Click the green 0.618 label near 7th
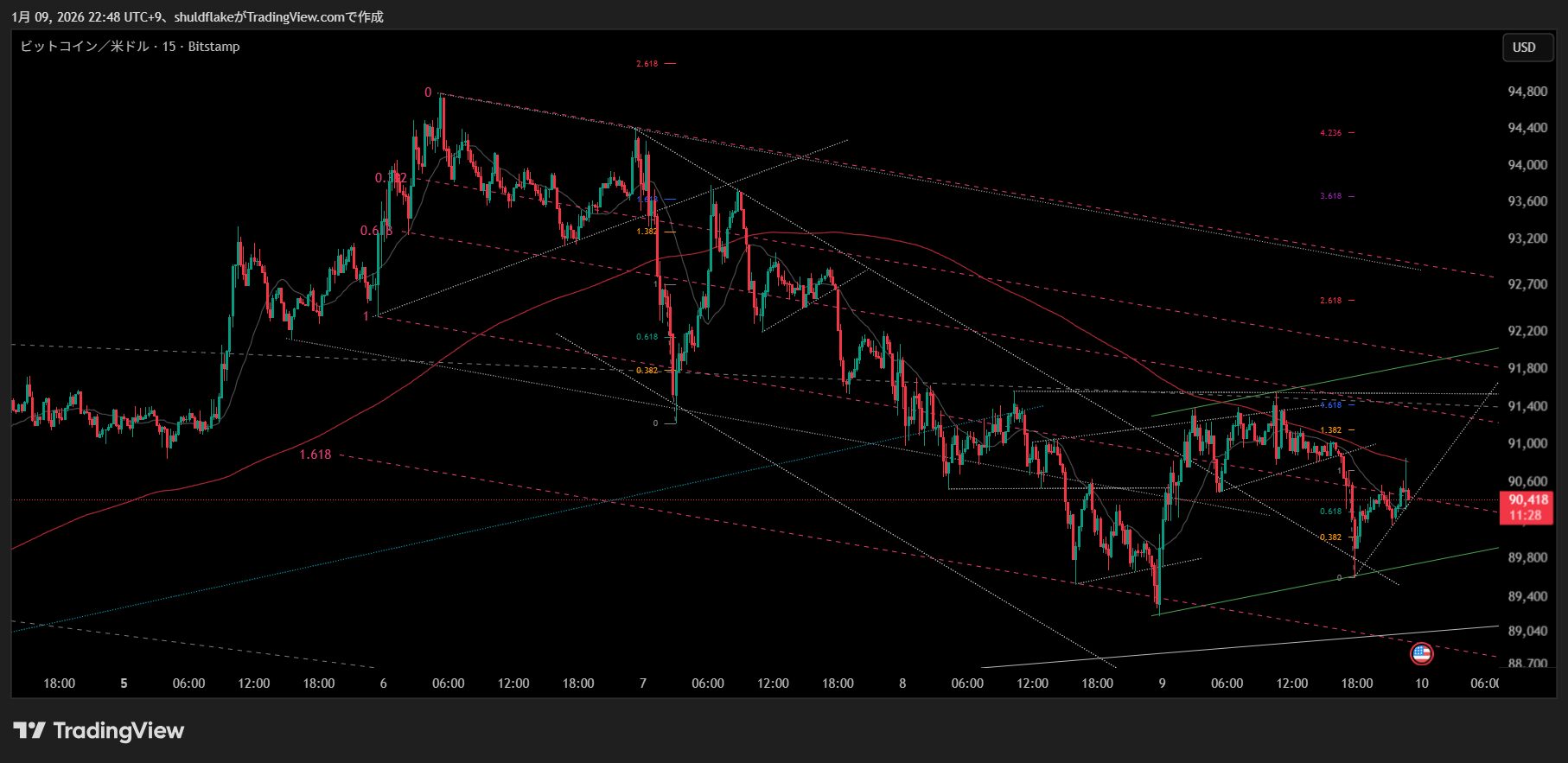 point(647,337)
